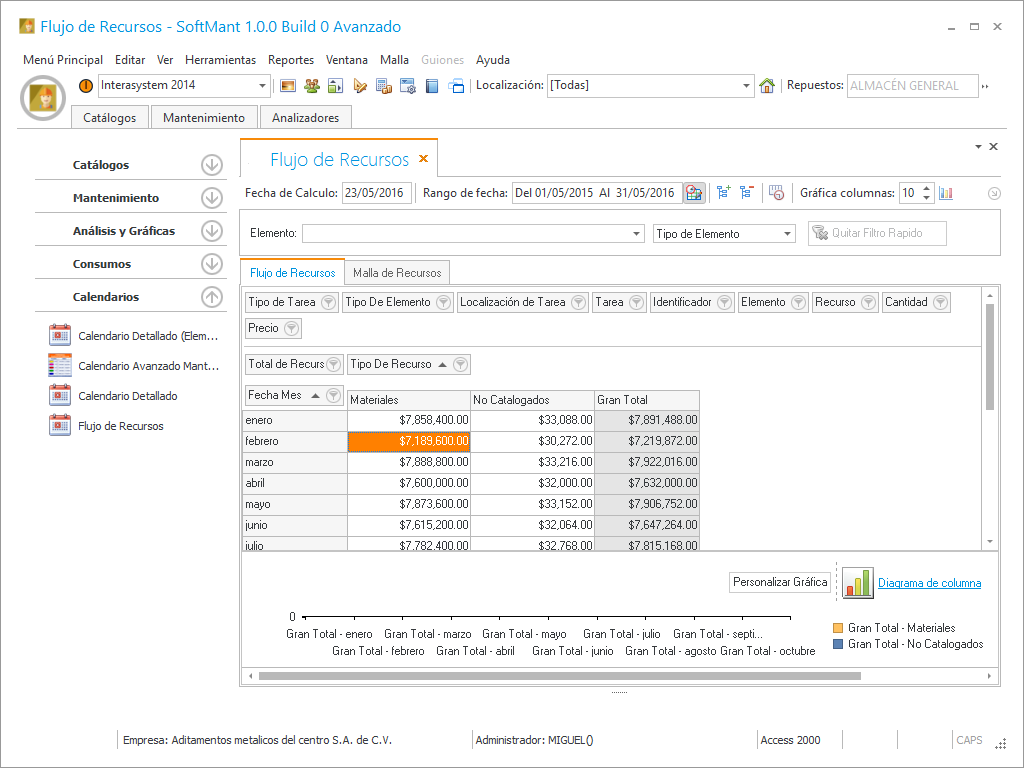
Task: Click the collapse all tree icon
Action: pyautogui.click(x=746, y=193)
